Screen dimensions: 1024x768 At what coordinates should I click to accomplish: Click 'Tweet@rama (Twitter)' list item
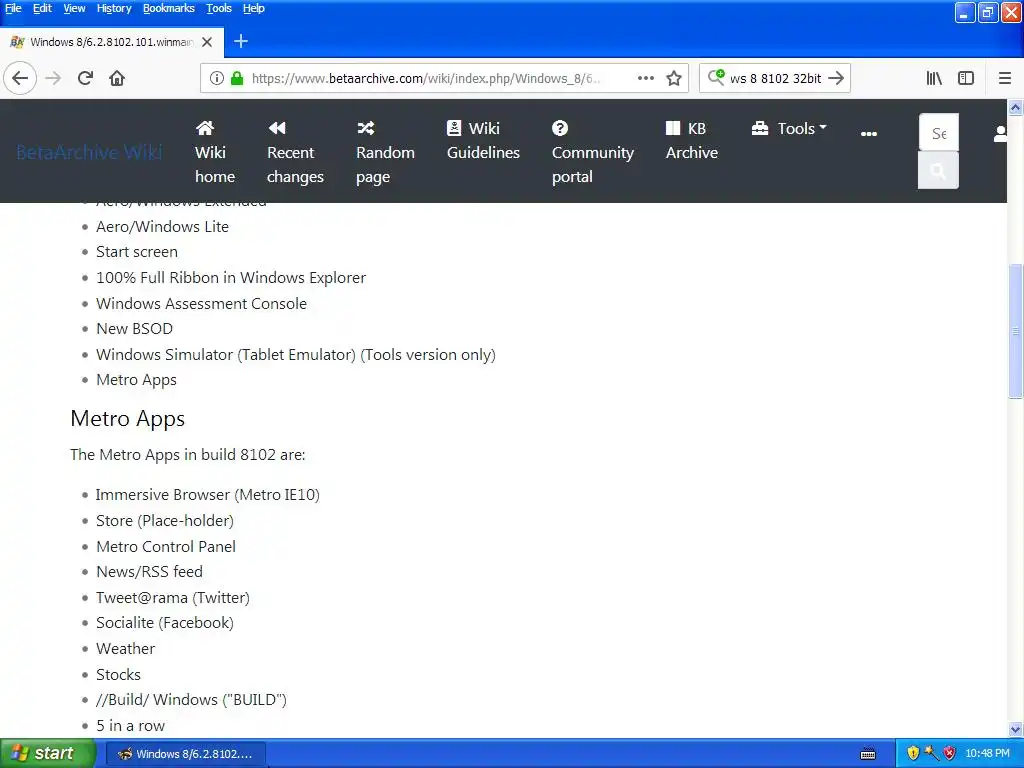pos(172,598)
